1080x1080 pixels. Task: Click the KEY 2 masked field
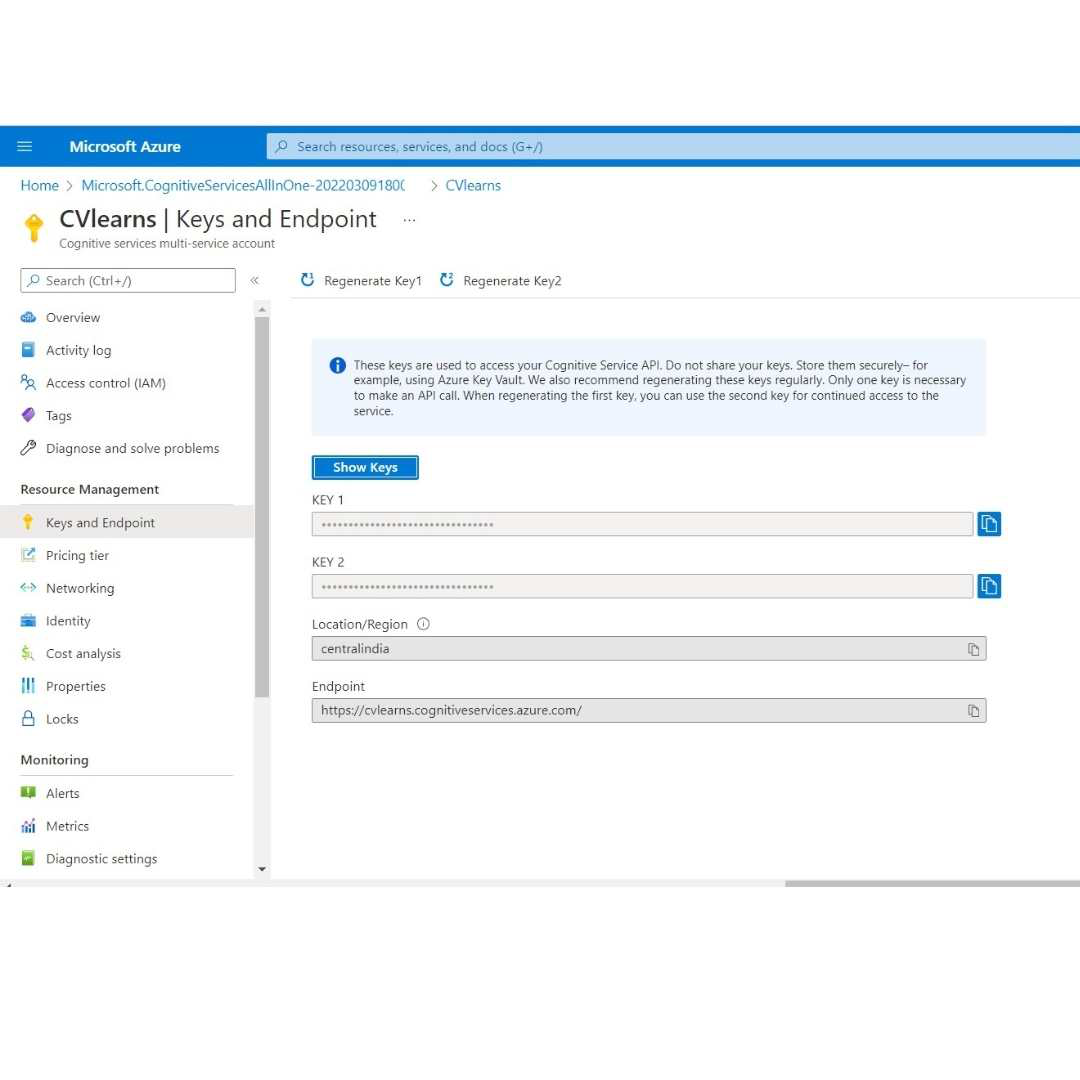click(x=642, y=587)
